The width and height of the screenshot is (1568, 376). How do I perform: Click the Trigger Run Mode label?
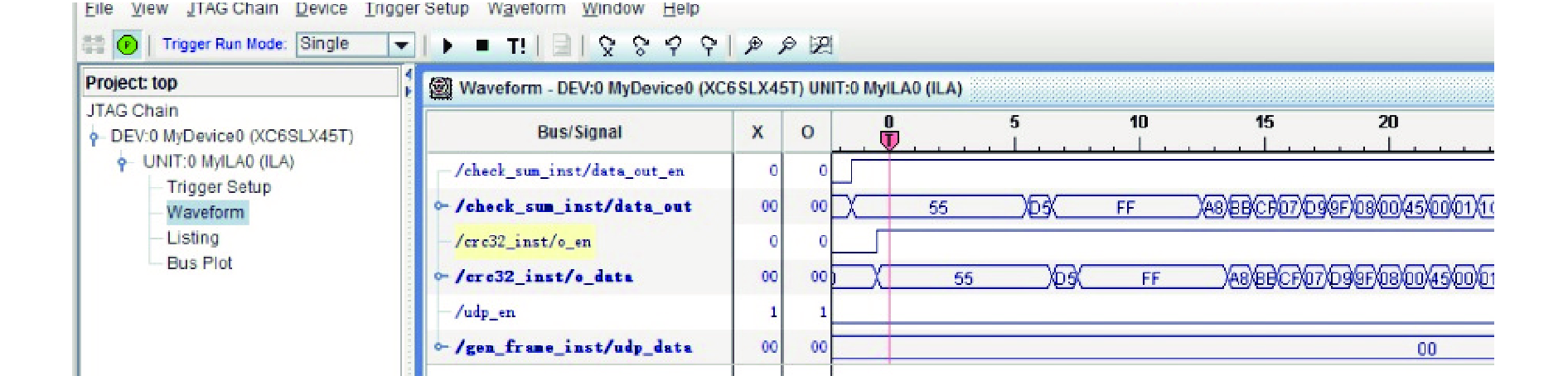point(224,44)
